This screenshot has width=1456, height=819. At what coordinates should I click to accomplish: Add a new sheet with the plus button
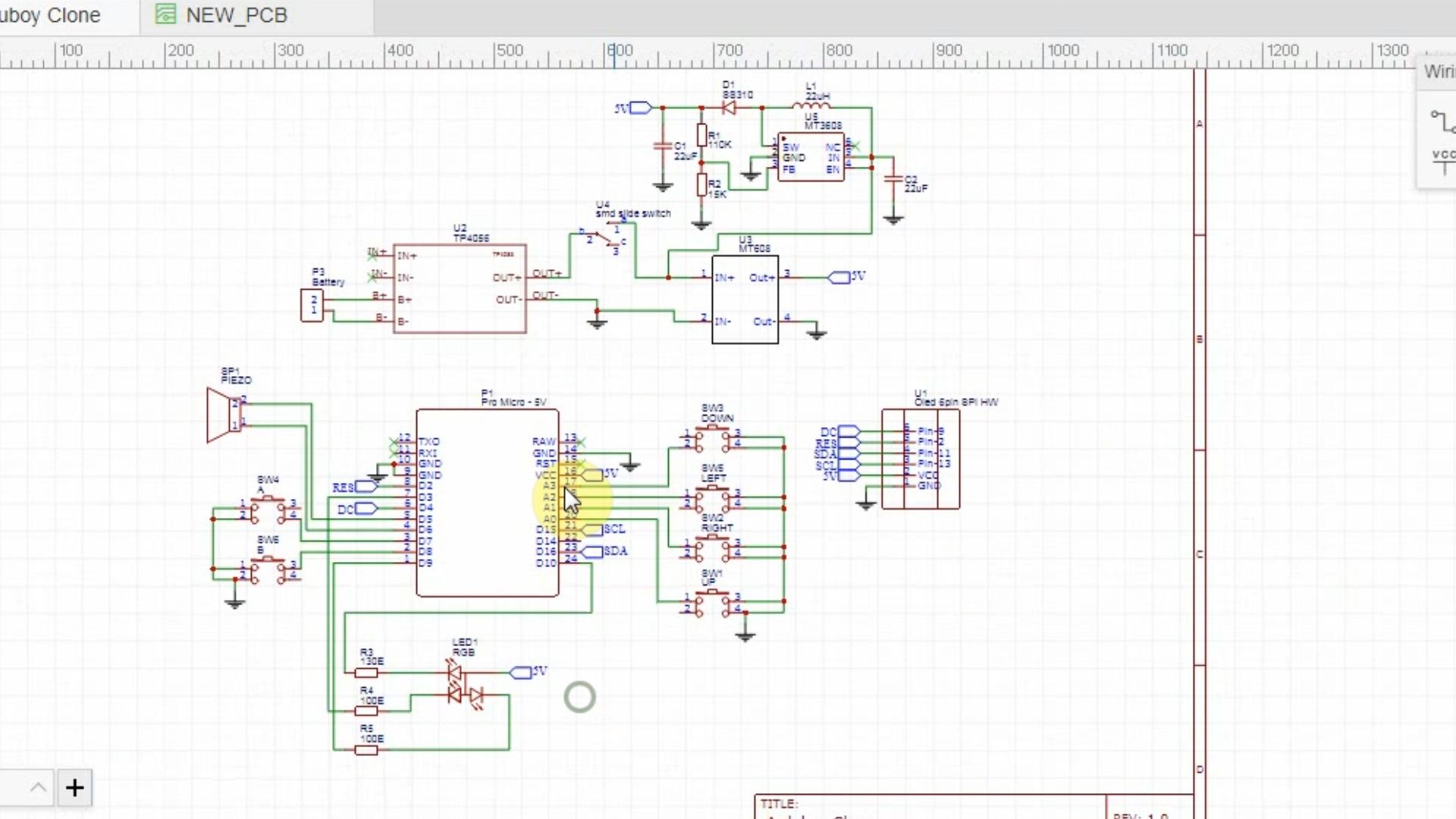point(74,788)
